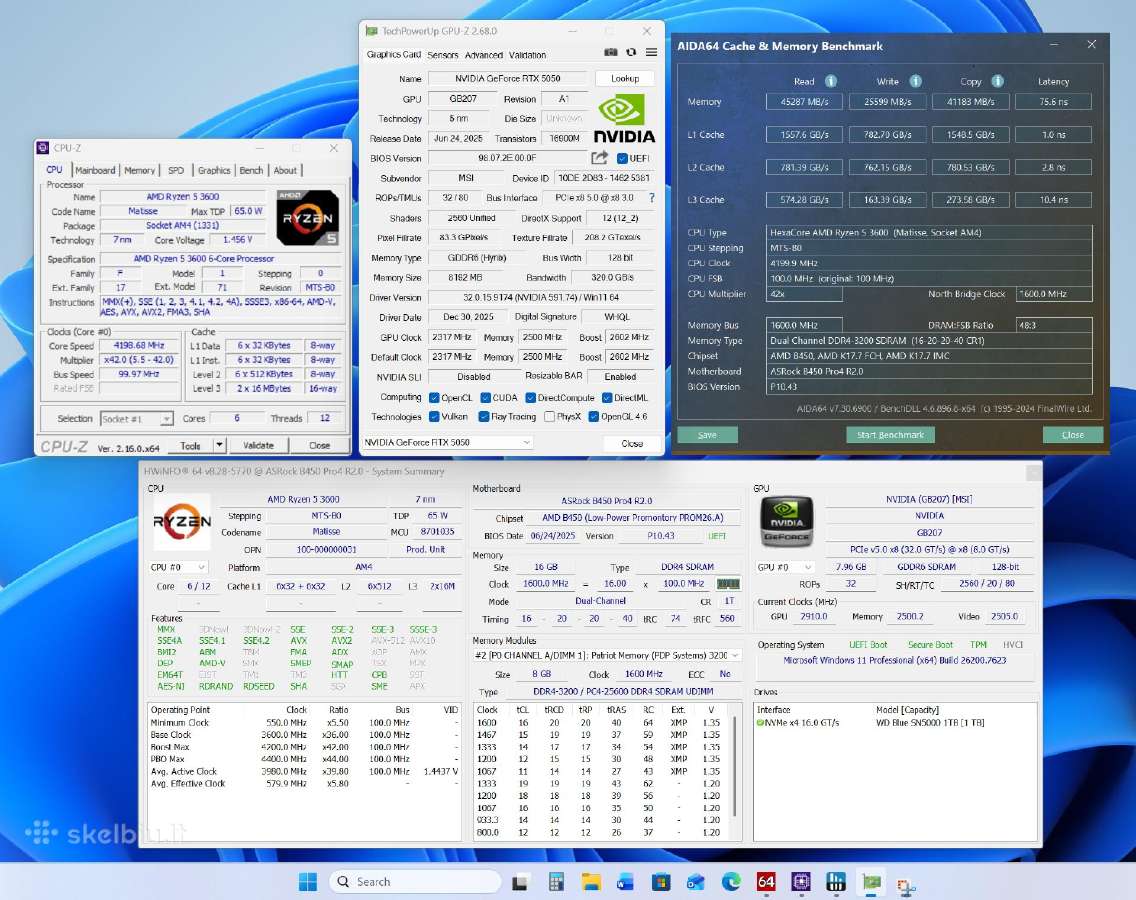Switch to the Mainboard tab in CPU-Z
The width and height of the screenshot is (1136, 900).
click(95, 170)
